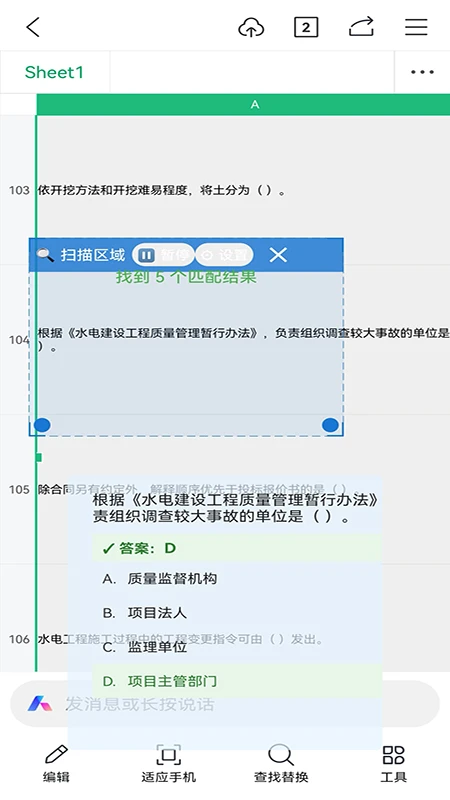The height and width of the screenshot is (800, 450).
Task: Tap the share arrow icon
Action: 361,27
